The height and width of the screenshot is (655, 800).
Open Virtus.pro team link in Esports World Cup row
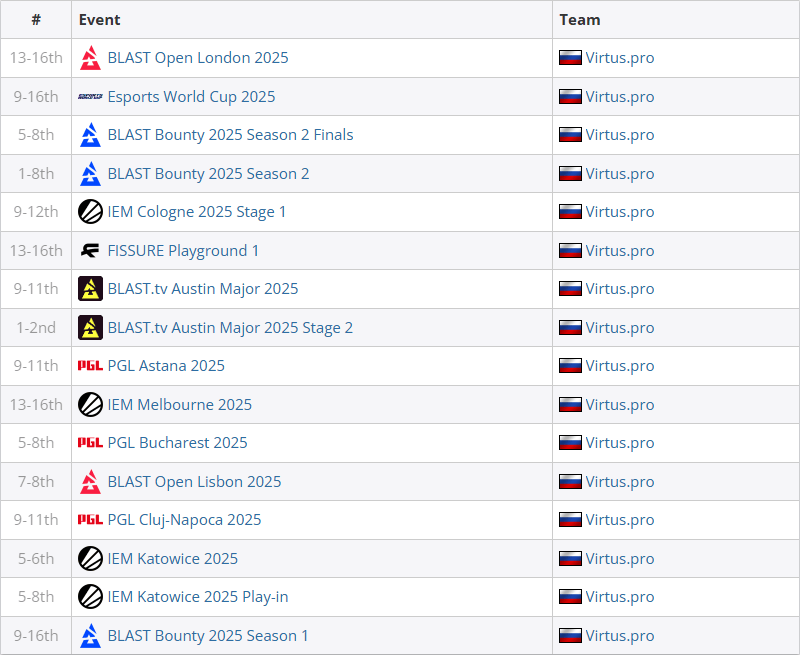click(x=620, y=96)
